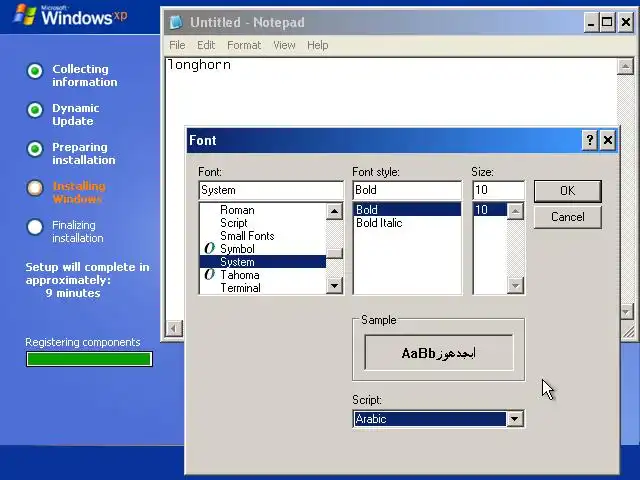Click the Sample preview box text

[x=438, y=353]
